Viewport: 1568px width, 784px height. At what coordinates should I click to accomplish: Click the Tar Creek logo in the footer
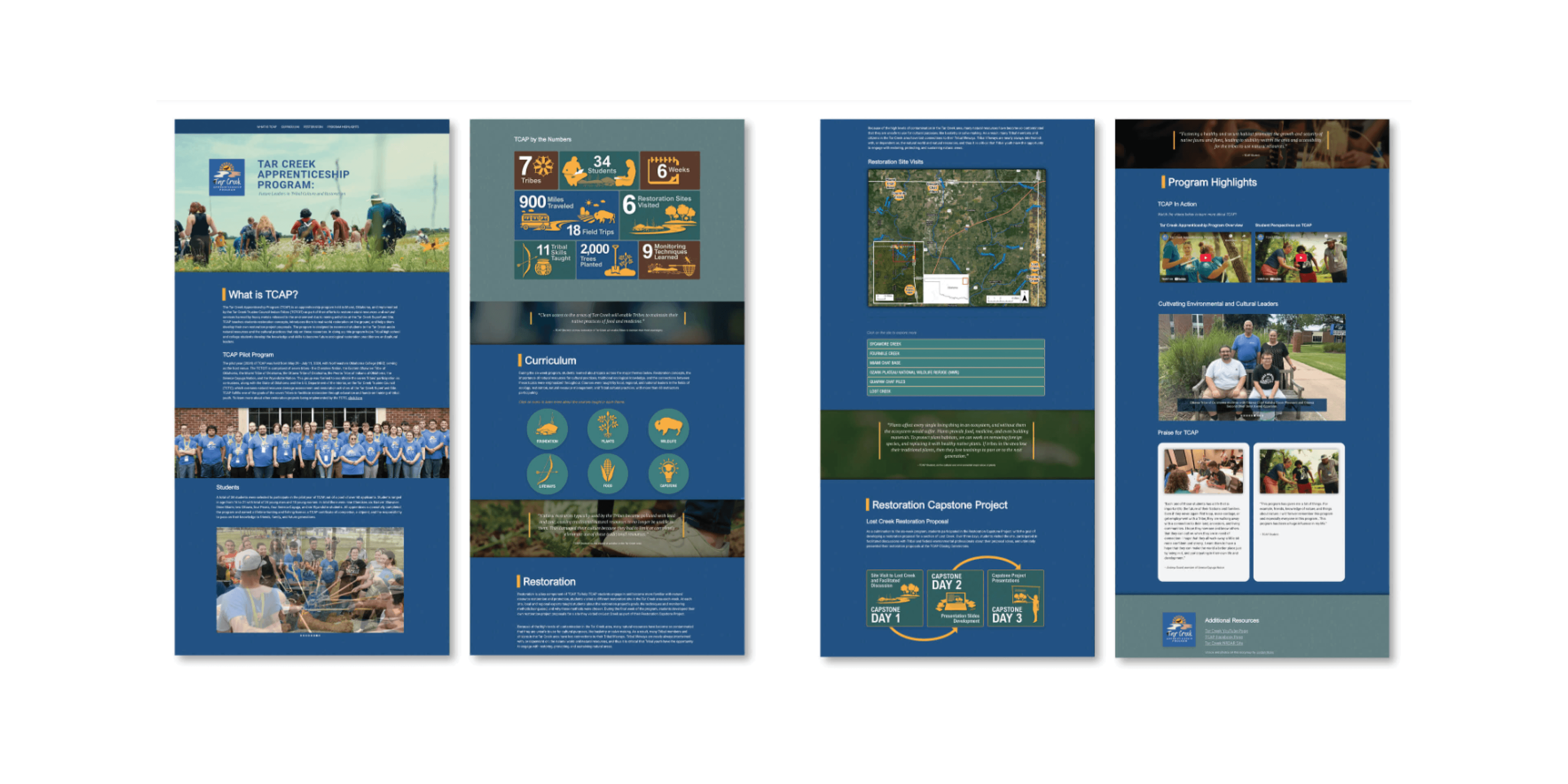click(x=1179, y=629)
